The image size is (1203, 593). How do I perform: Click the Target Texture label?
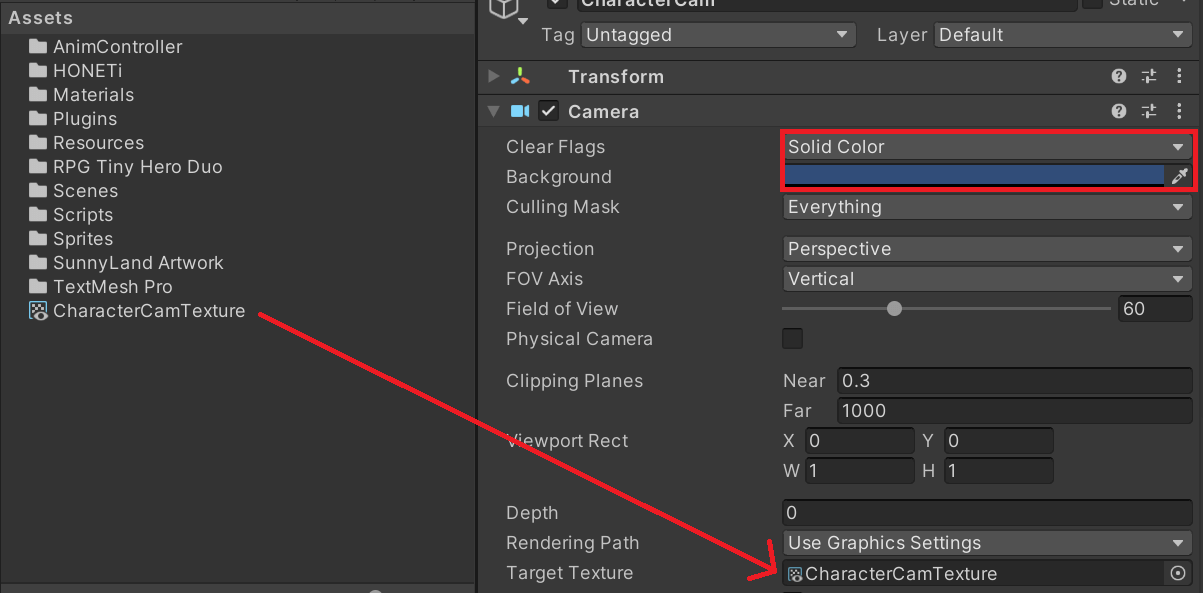[x=569, y=573]
